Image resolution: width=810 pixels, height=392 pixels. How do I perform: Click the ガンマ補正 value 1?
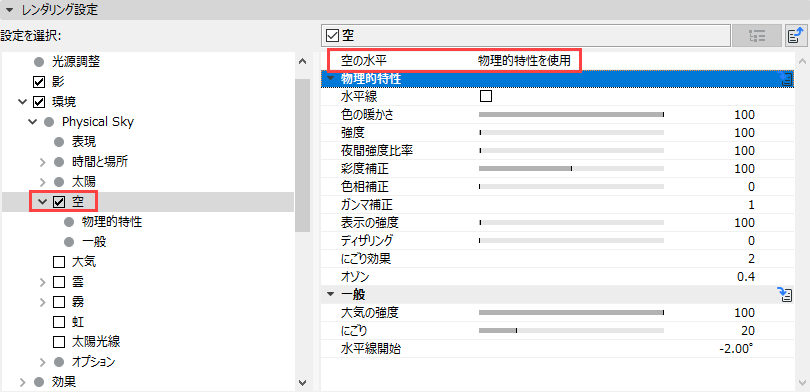click(x=752, y=205)
